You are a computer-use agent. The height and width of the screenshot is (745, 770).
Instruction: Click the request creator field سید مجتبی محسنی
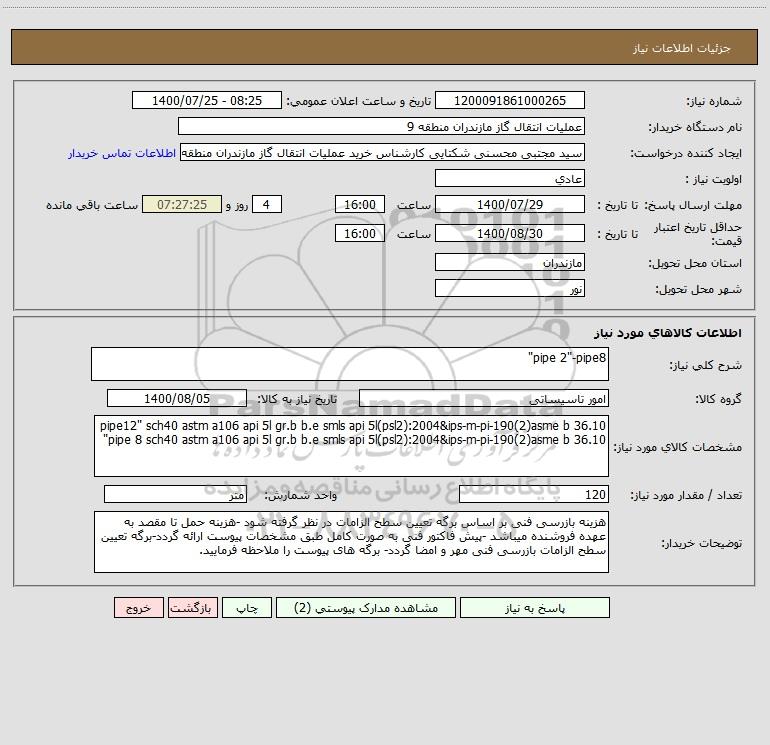coord(383,152)
